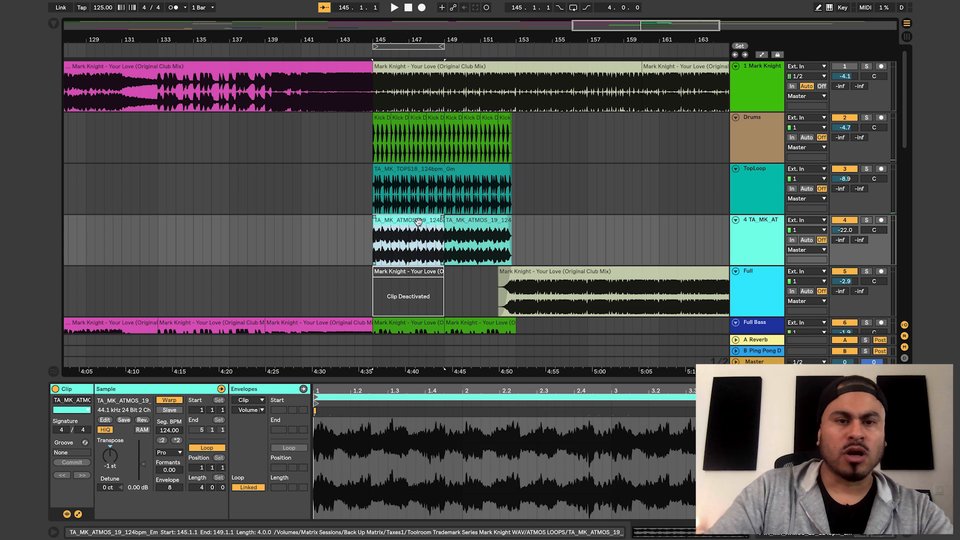The image size is (960, 540).
Task: Click the sample Save button
Action: point(124,420)
